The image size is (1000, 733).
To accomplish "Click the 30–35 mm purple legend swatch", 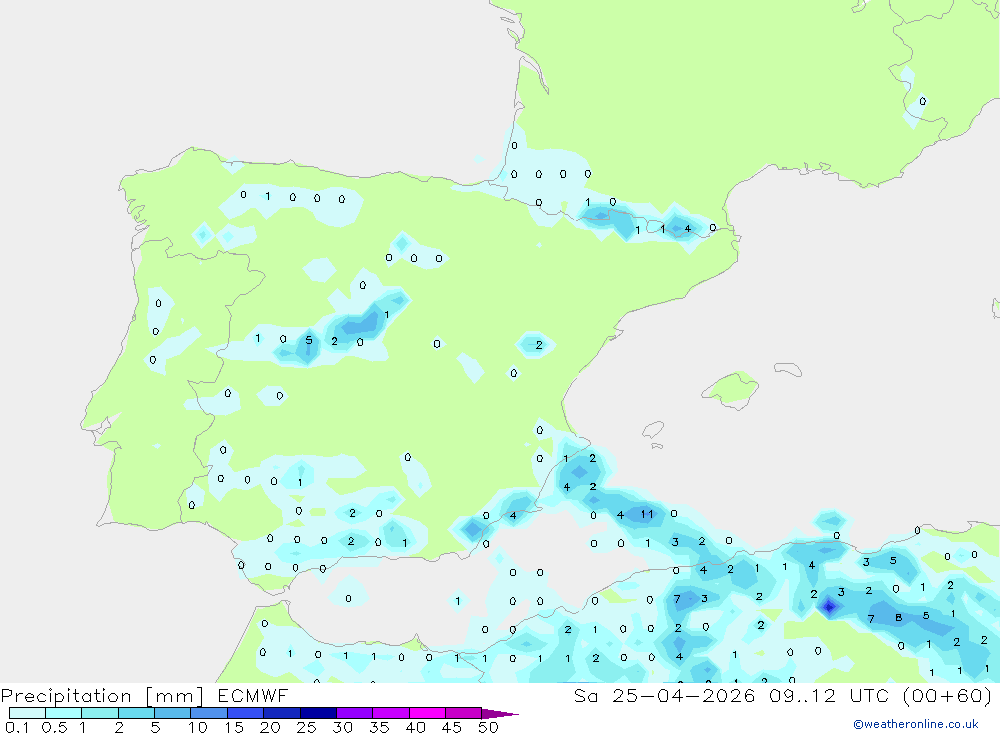I will [x=354, y=713].
